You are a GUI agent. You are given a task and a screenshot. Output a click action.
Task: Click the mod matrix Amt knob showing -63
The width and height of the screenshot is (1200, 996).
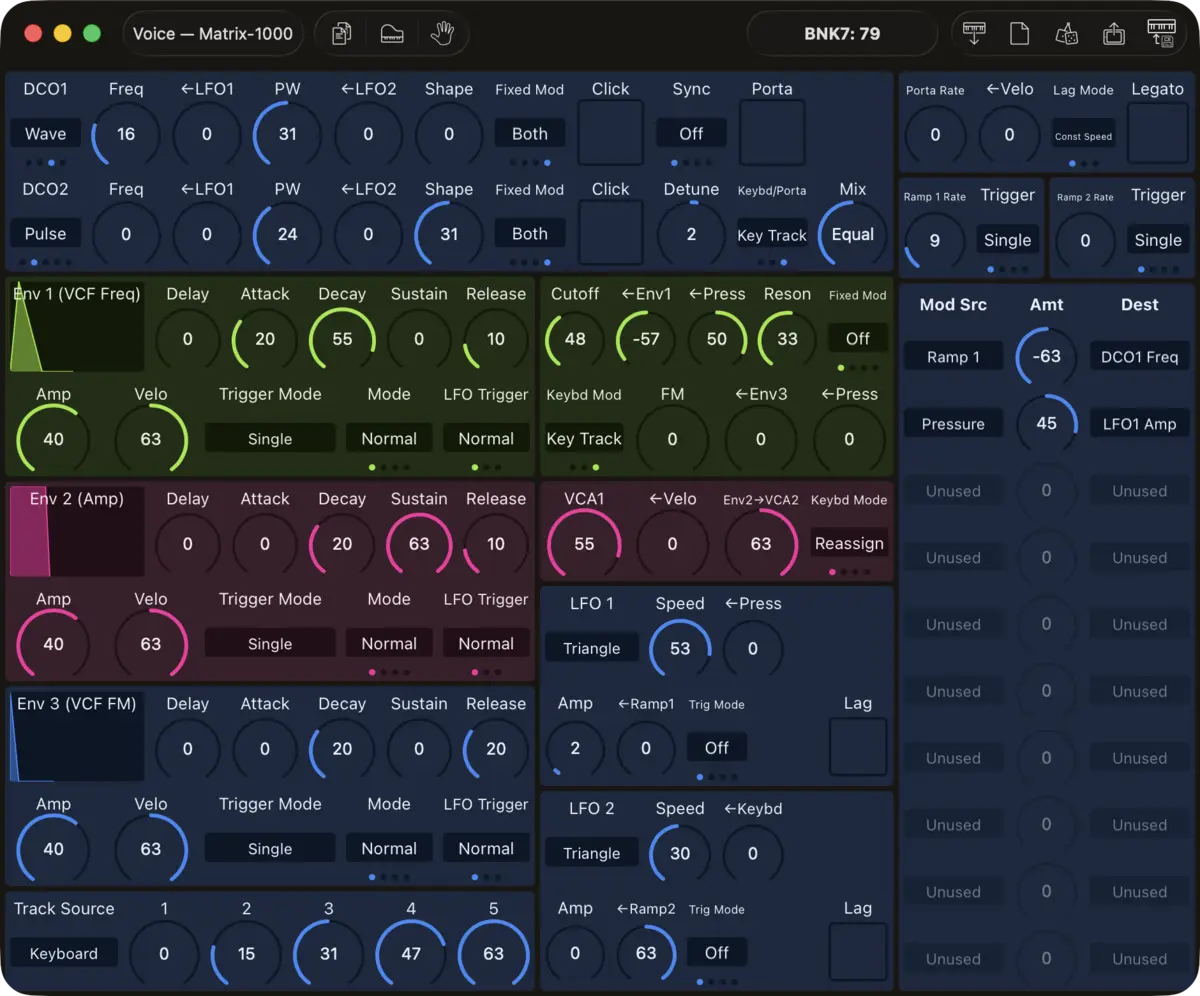(x=1046, y=357)
